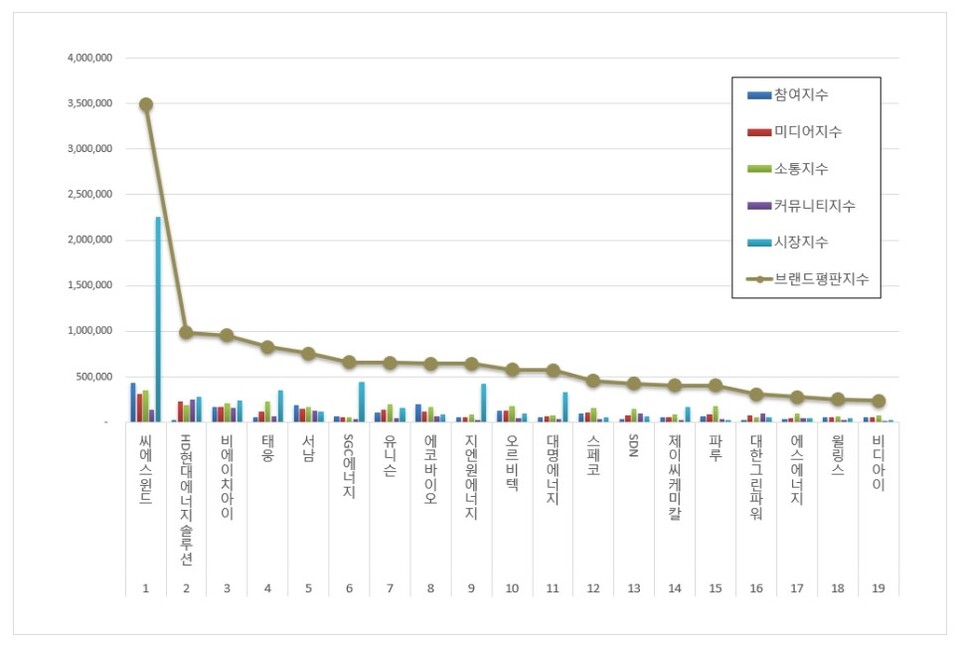The width and height of the screenshot is (960, 649).
Task: Click rank number 19 below 비디아이
Action: tap(878, 589)
